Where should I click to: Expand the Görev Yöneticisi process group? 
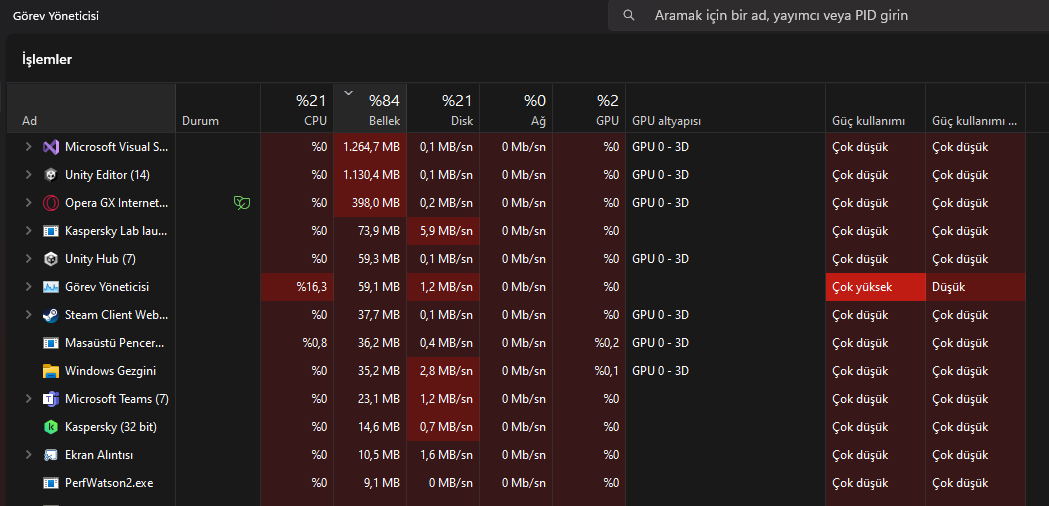click(x=28, y=286)
